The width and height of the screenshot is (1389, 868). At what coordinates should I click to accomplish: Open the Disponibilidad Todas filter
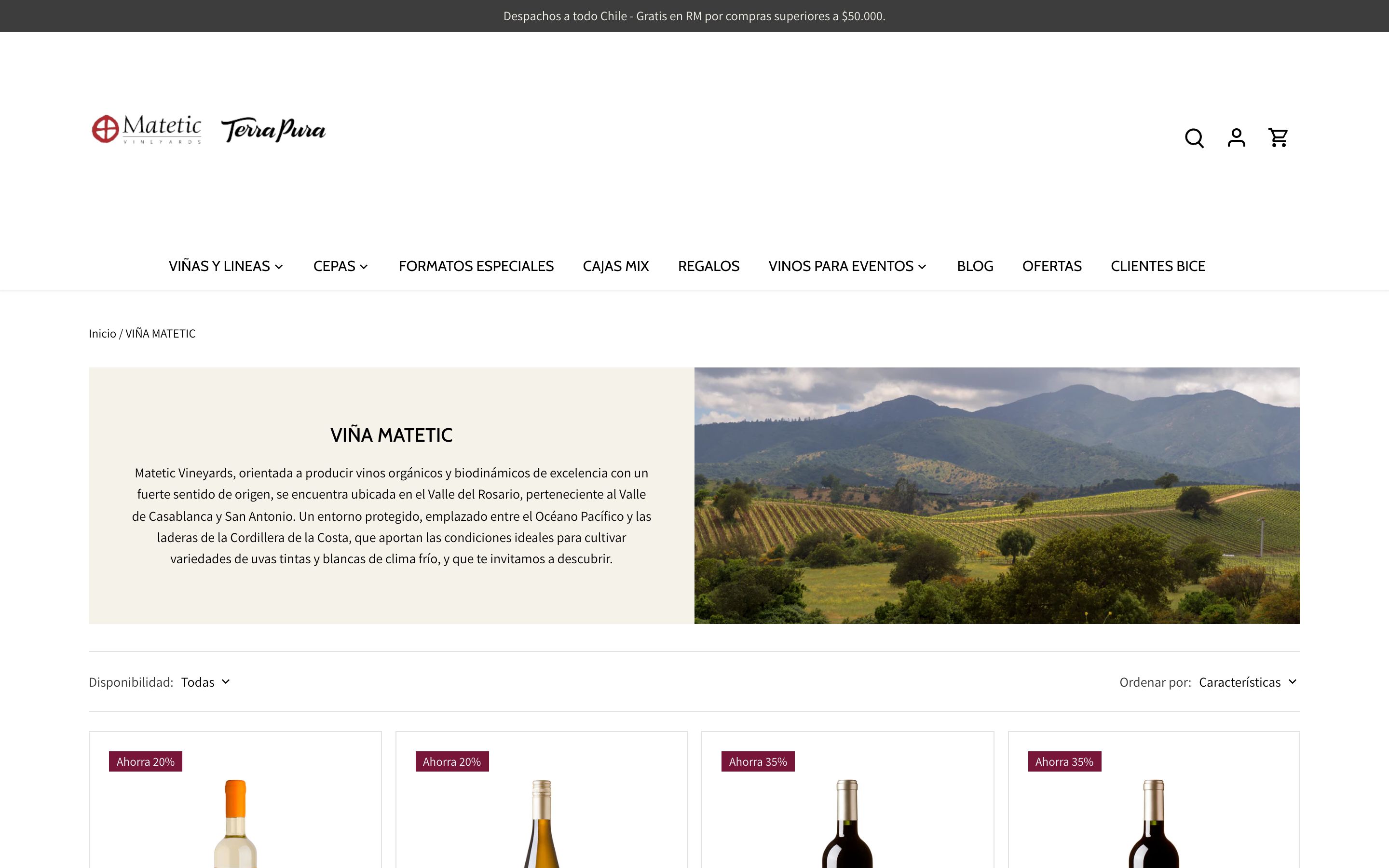tap(205, 681)
